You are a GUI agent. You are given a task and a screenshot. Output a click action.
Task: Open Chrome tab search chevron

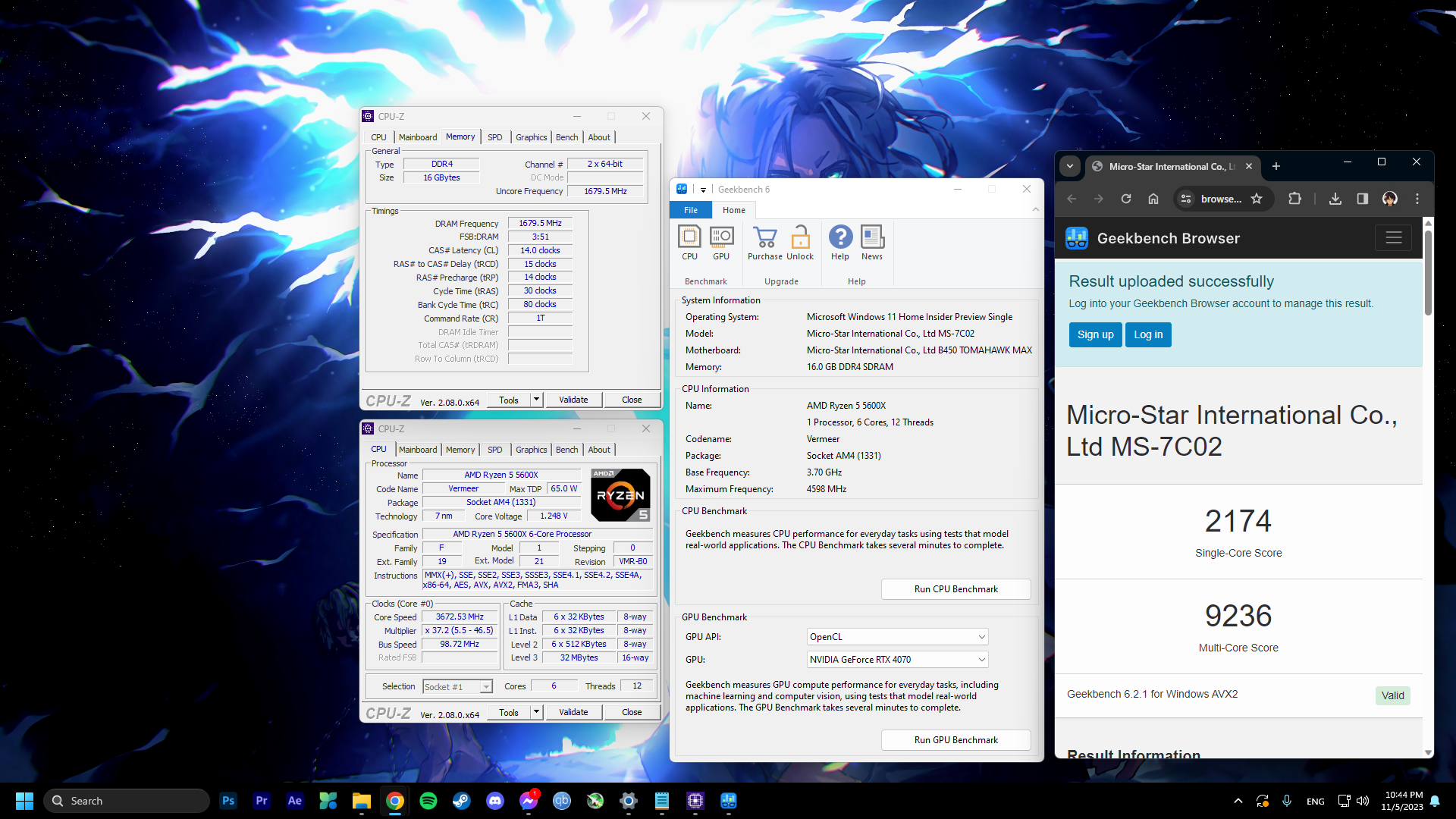pos(1070,166)
